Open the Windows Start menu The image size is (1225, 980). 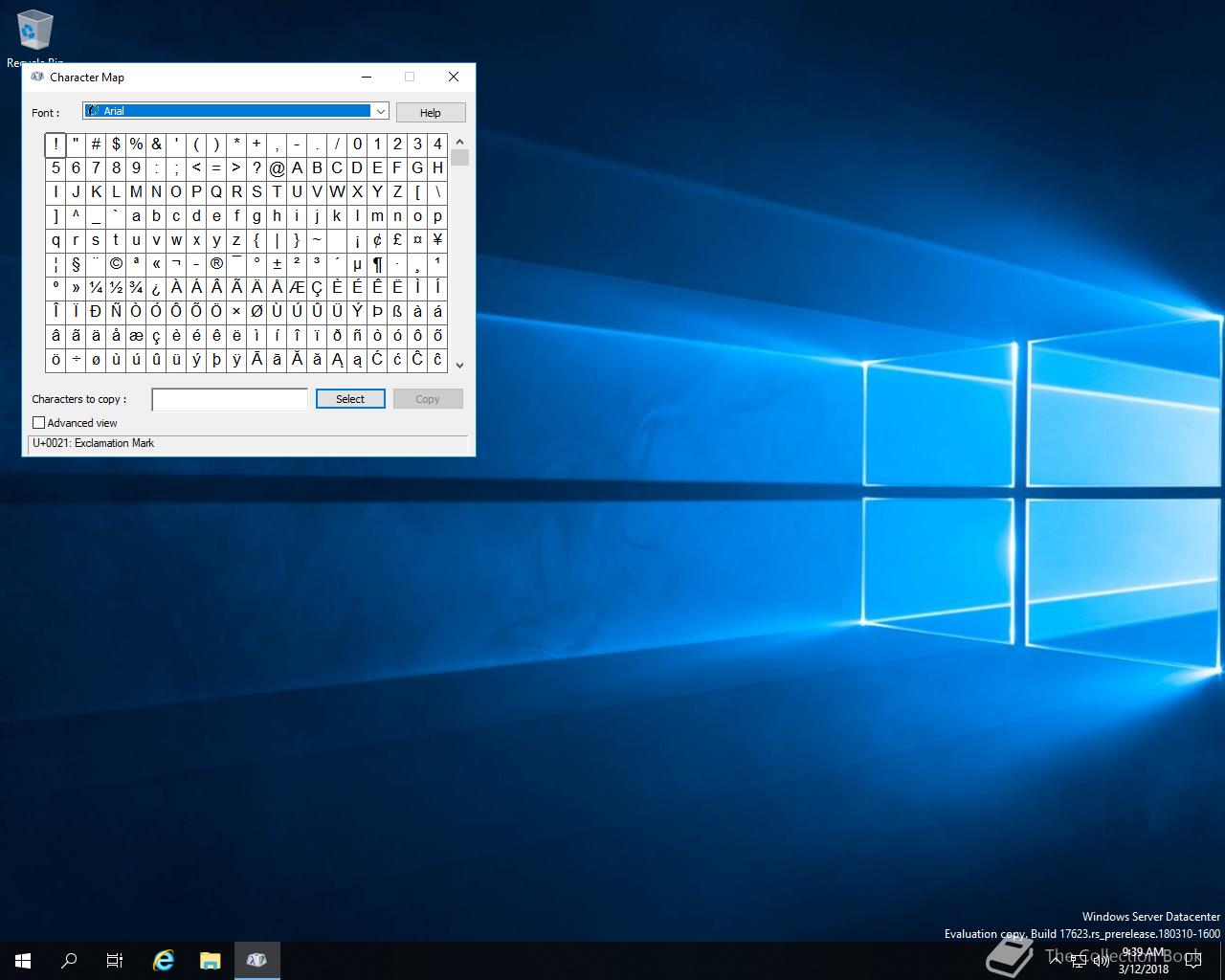click(23, 960)
